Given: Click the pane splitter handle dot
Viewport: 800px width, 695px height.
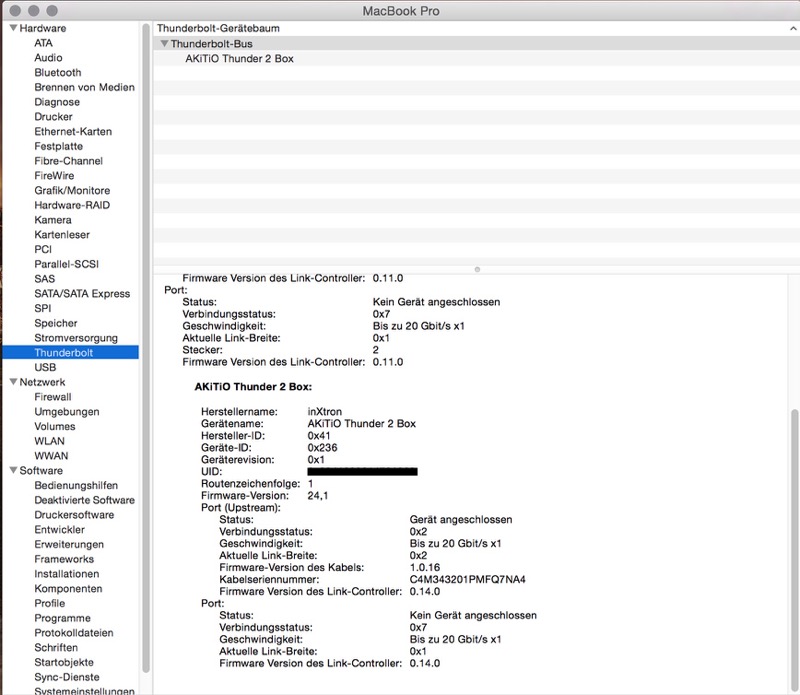Looking at the screenshot, I should click(477, 269).
